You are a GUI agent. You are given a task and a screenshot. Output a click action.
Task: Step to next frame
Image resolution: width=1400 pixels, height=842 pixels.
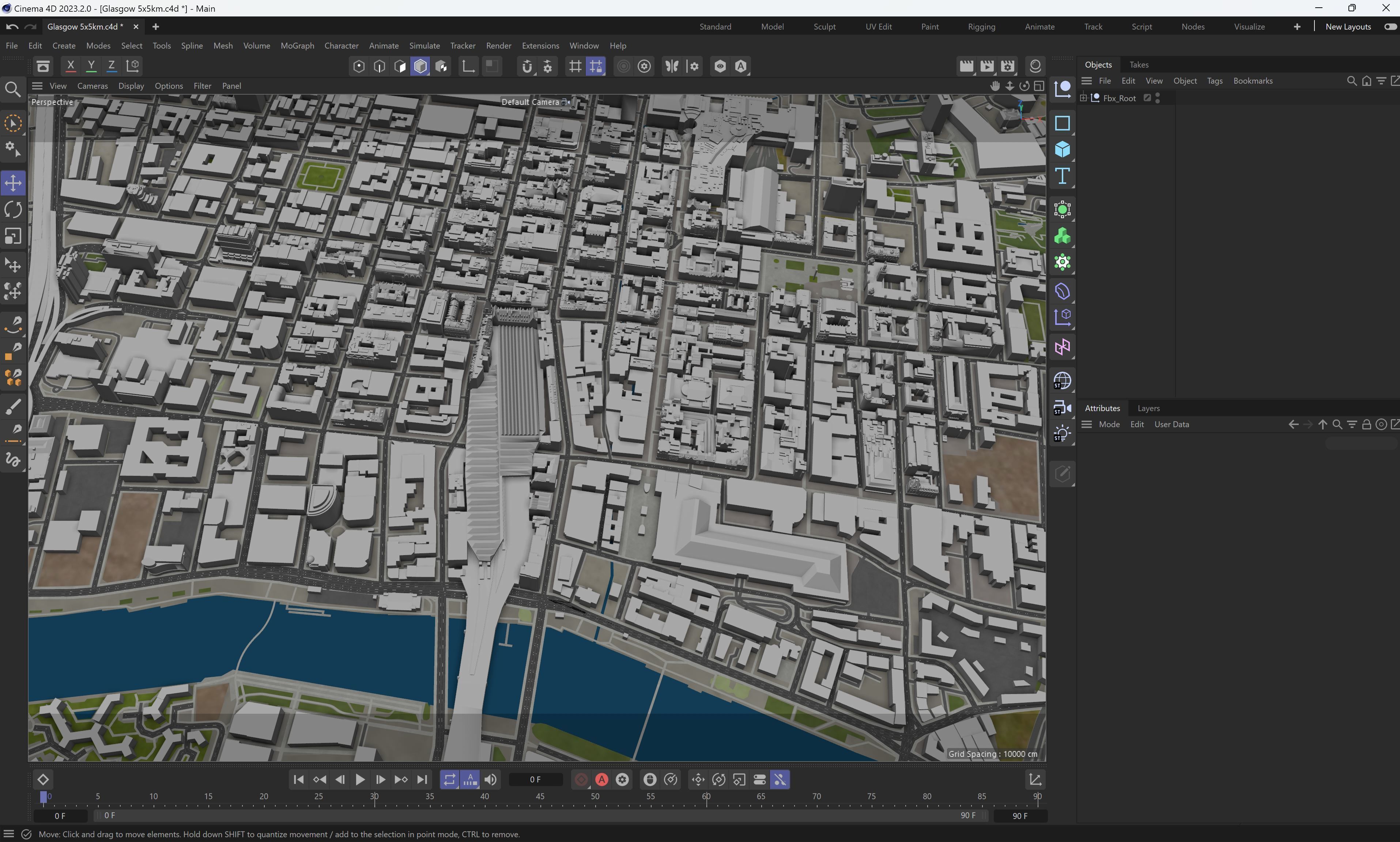(x=381, y=780)
